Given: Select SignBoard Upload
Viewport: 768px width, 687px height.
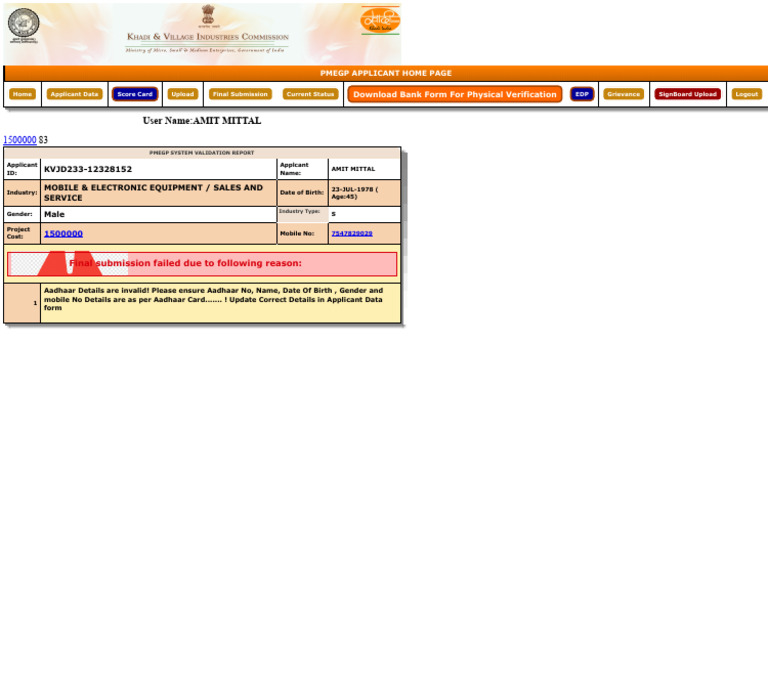Looking at the screenshot, I should [687, 94].
